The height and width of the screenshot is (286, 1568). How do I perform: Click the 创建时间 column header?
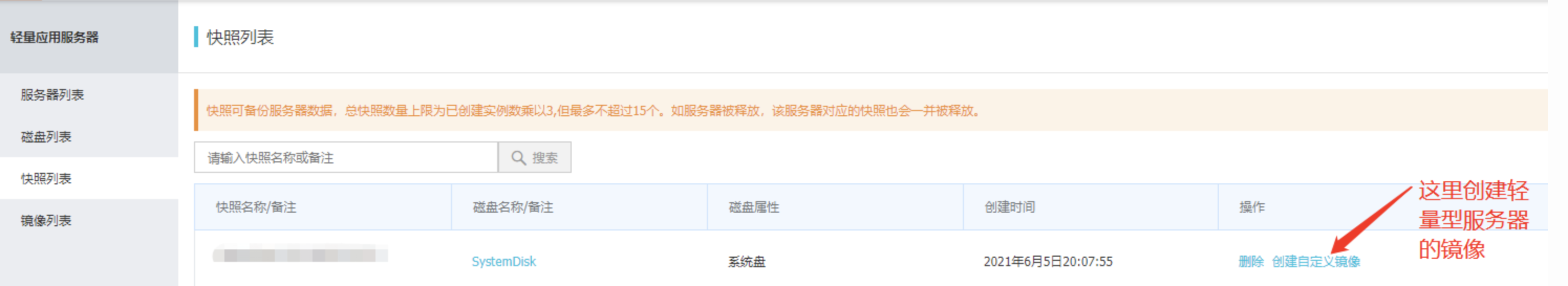(1009, 207)
